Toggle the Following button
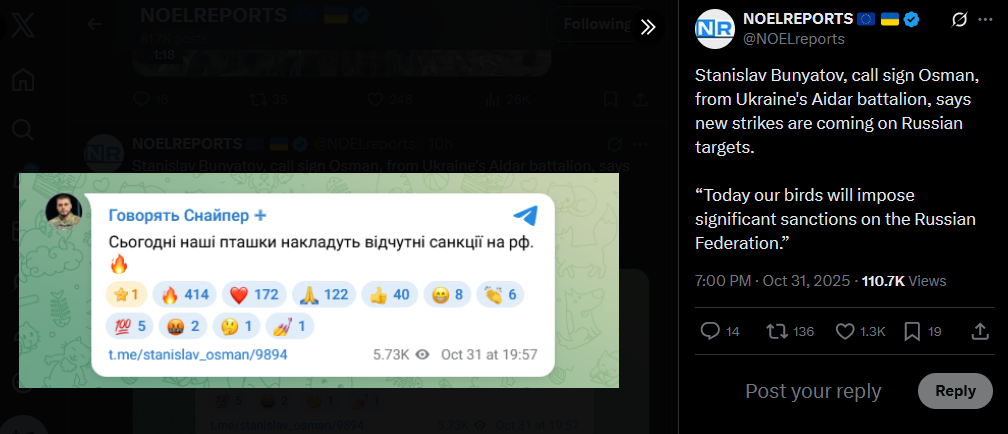Image resolution: width=1008 pixels, height=434 pixels. click(x=595, y=24)
